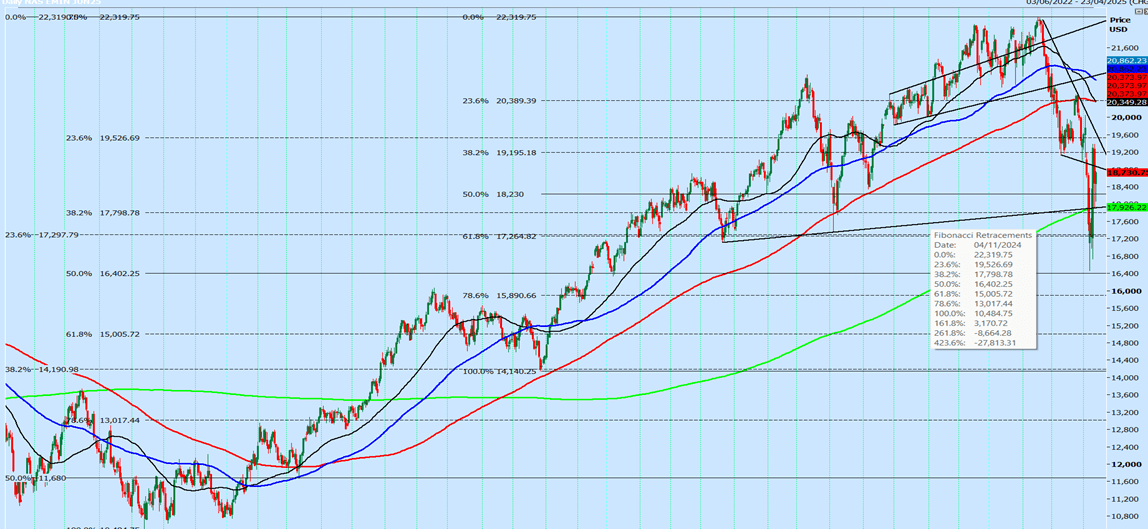Click the 10,800 price axis label
Screen dimensions: 1148x529
[1124, 516]
